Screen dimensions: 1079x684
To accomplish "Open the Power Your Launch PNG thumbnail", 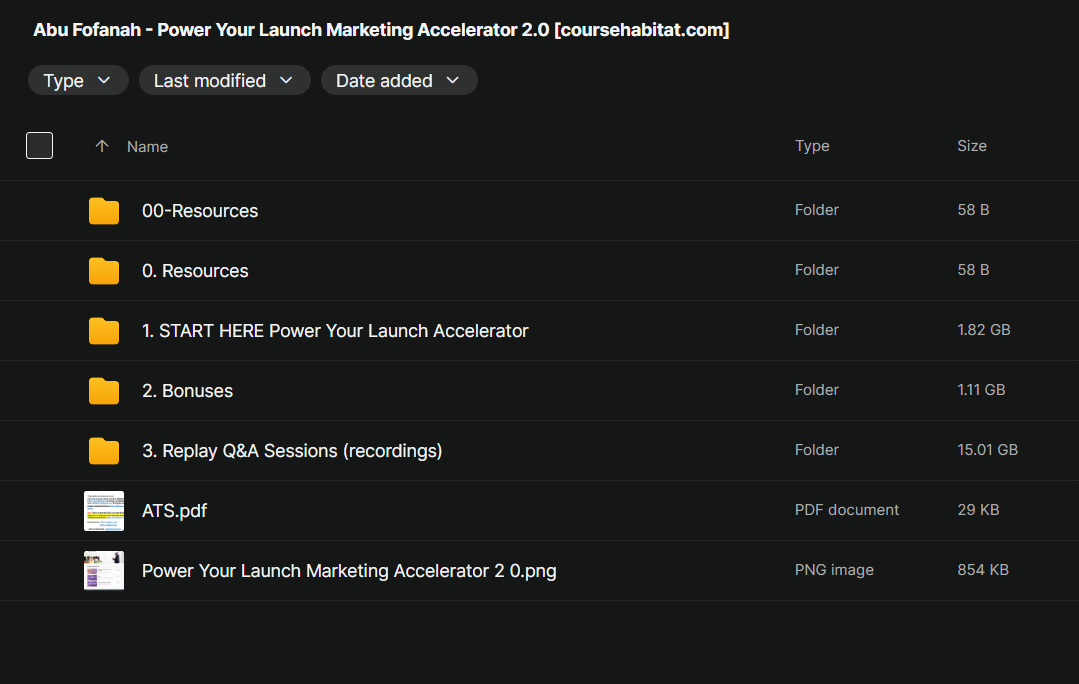I will [x=104, y=571].
